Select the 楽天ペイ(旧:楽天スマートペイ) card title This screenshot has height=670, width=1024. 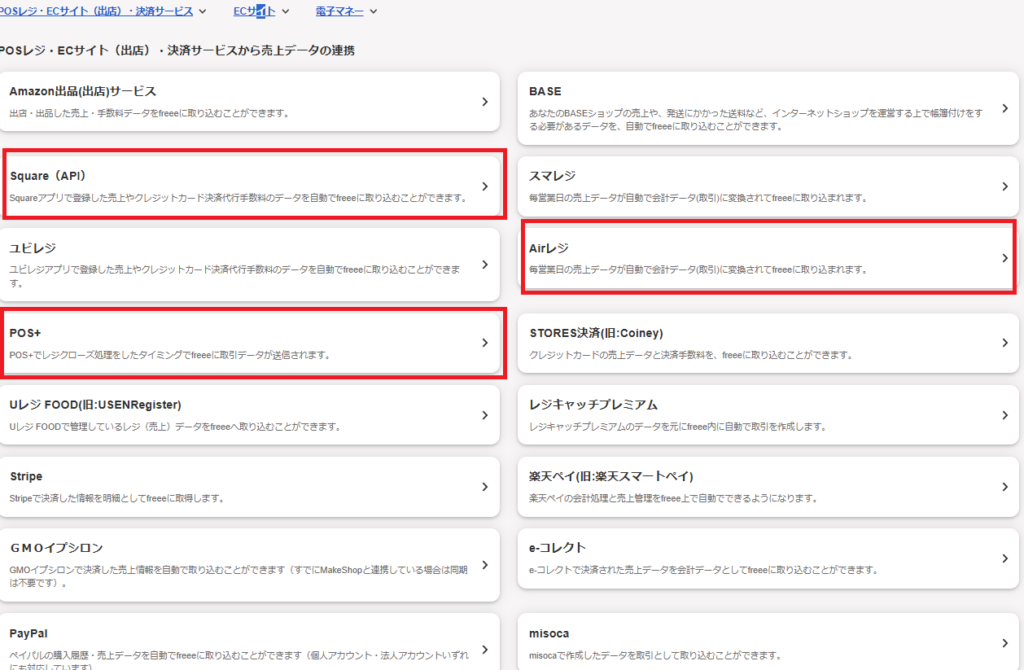(x=611, y=477)
